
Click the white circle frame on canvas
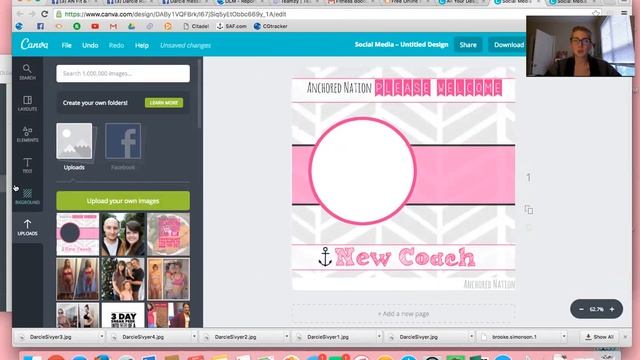(x=362, y=171)
